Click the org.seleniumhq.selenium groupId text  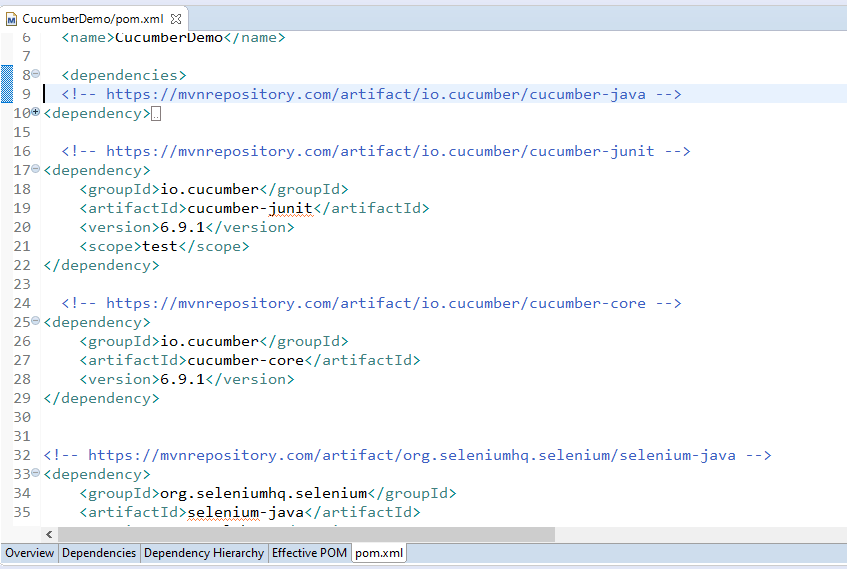point(264,493)
